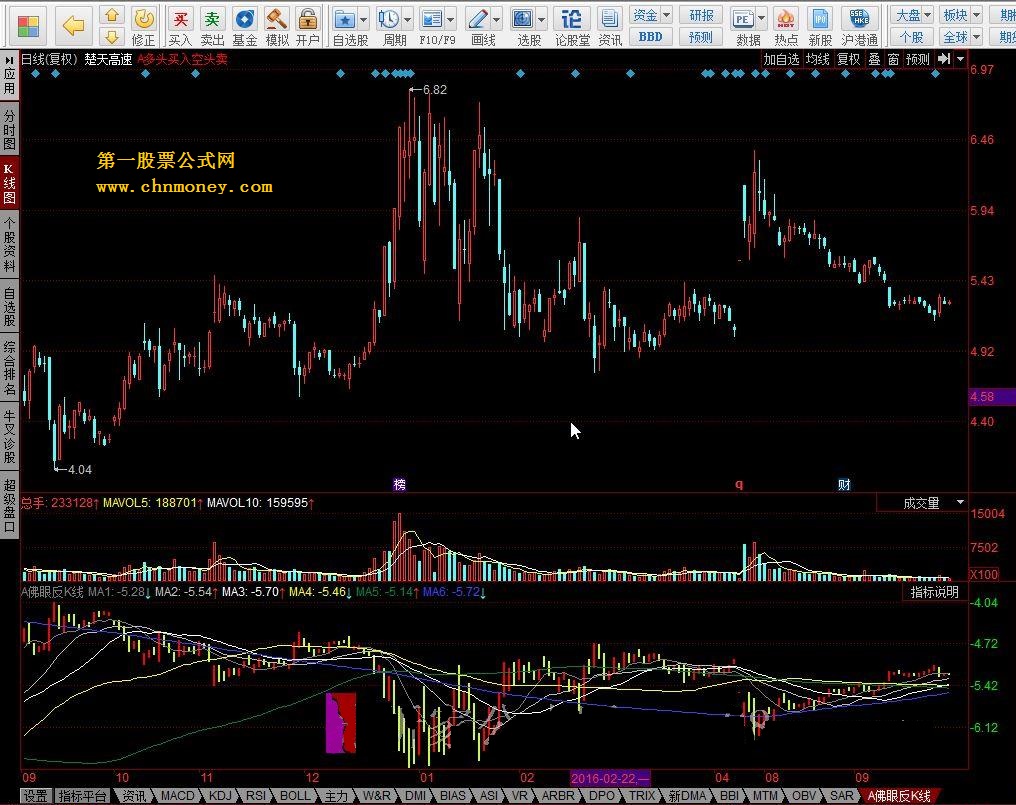Click the 预测 button in top toolbar

point(701,37)
